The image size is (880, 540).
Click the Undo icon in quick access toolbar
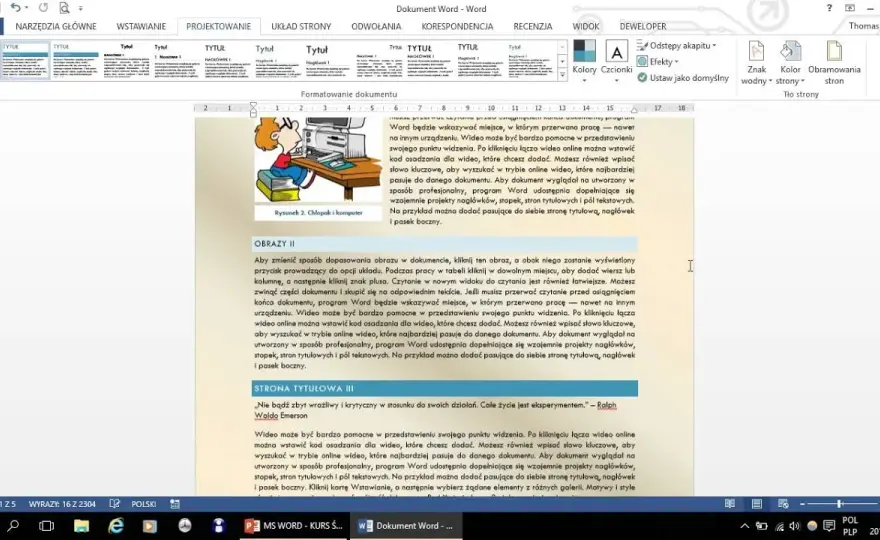point(15,8)
